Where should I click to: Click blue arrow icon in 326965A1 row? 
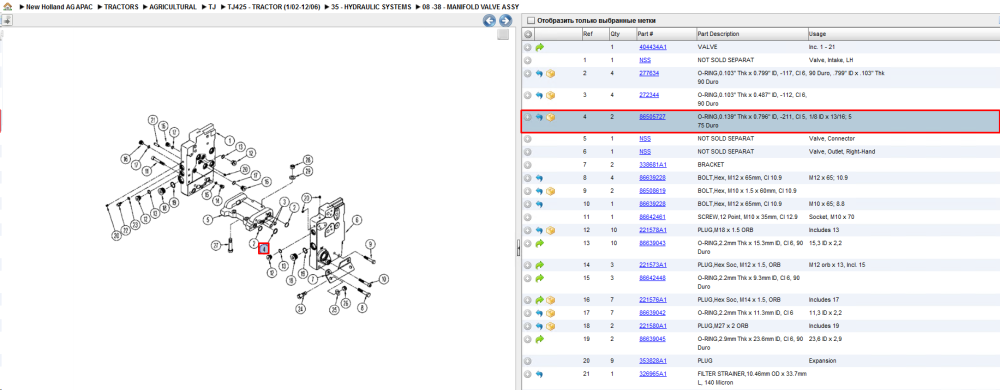point(540,374)
